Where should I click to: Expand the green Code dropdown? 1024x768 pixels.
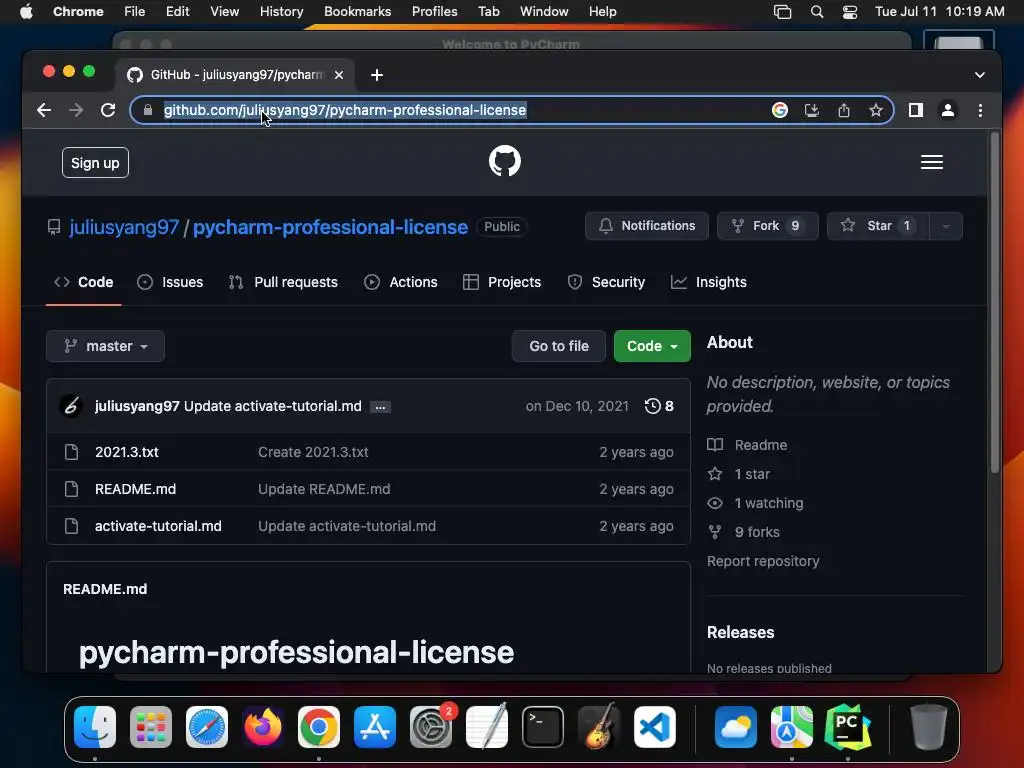click(652, 346)
